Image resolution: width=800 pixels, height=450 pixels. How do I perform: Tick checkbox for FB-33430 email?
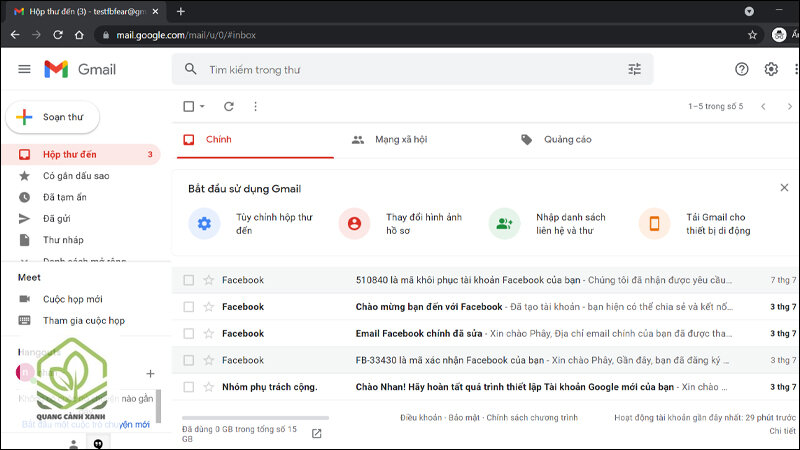189,360
